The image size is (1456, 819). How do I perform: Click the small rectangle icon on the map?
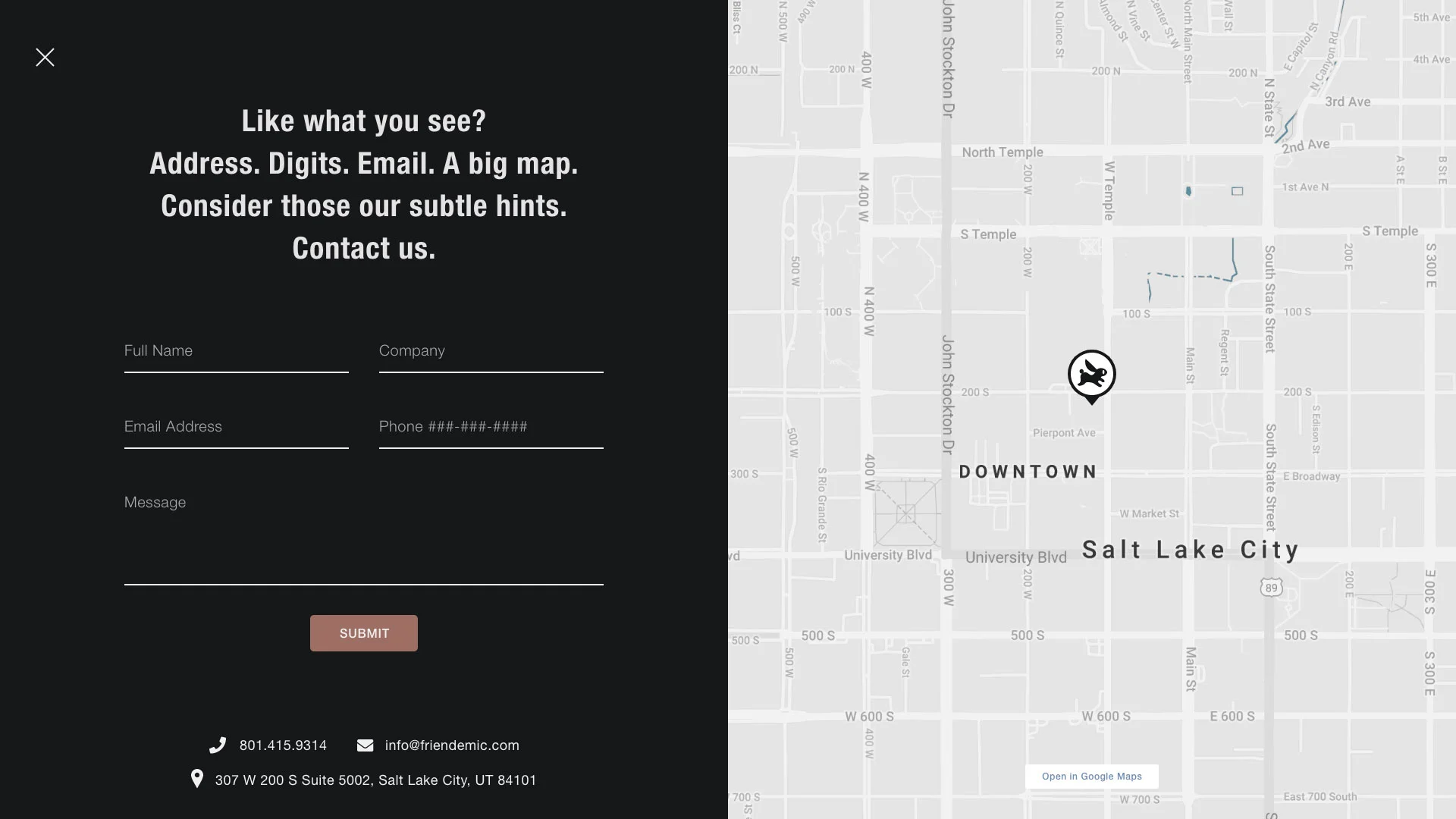[1238, 191]
